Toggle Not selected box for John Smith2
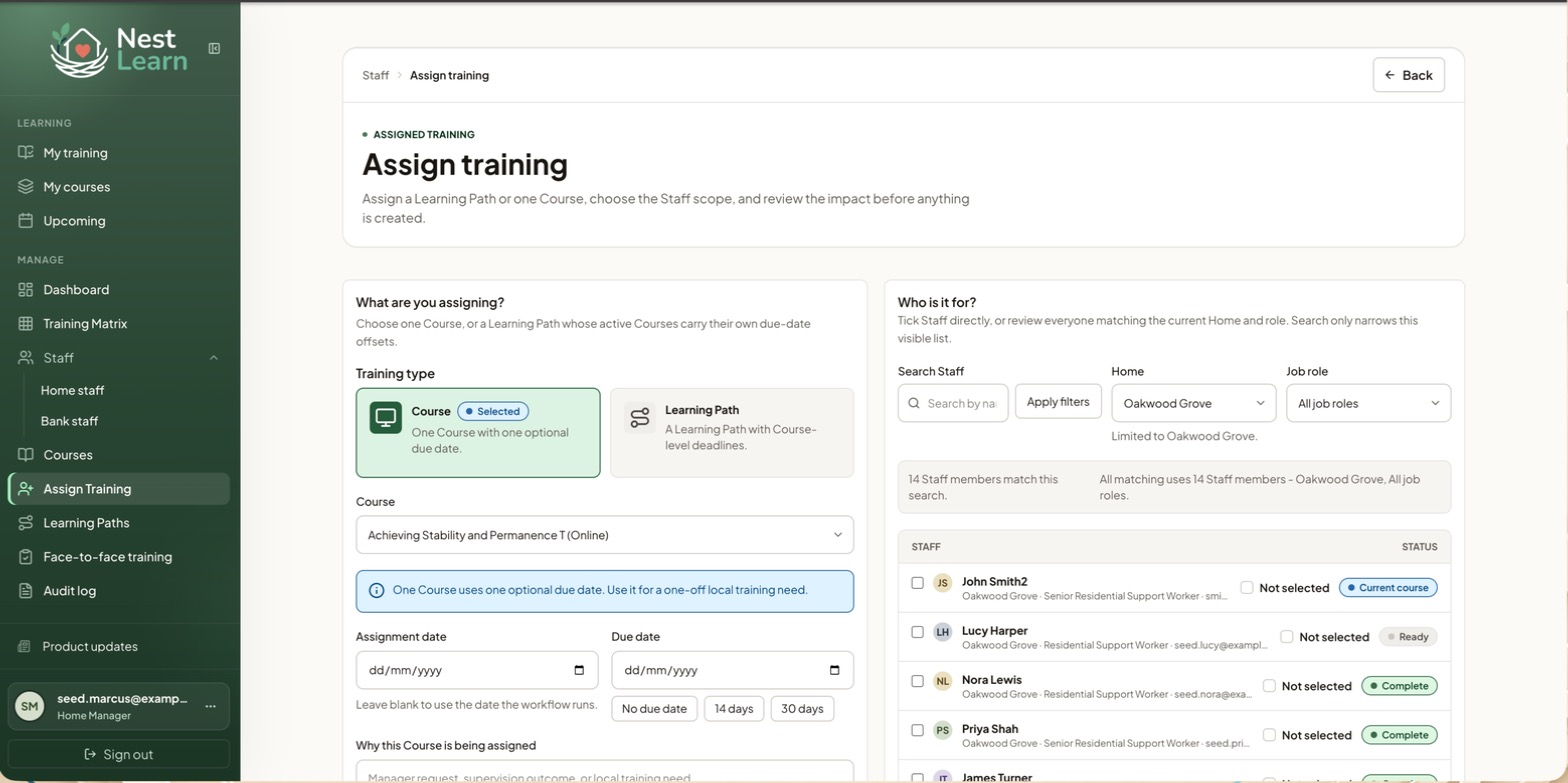The image size is (1568, 783). coord(1247,588)
